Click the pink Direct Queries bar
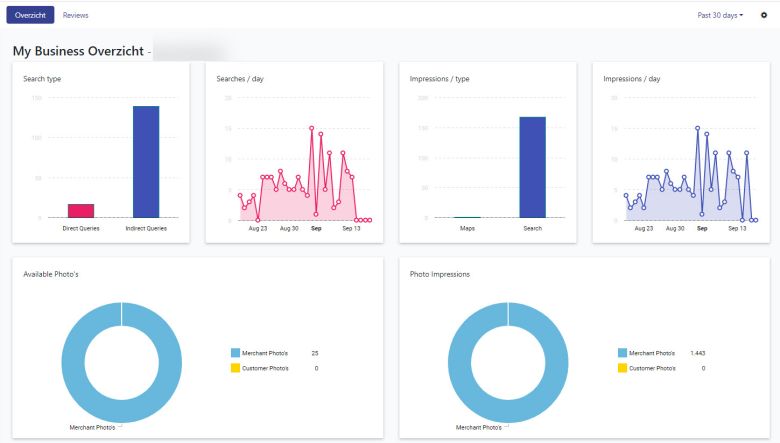The width and height of the screenshot is (780, 443). pos(81,210)
